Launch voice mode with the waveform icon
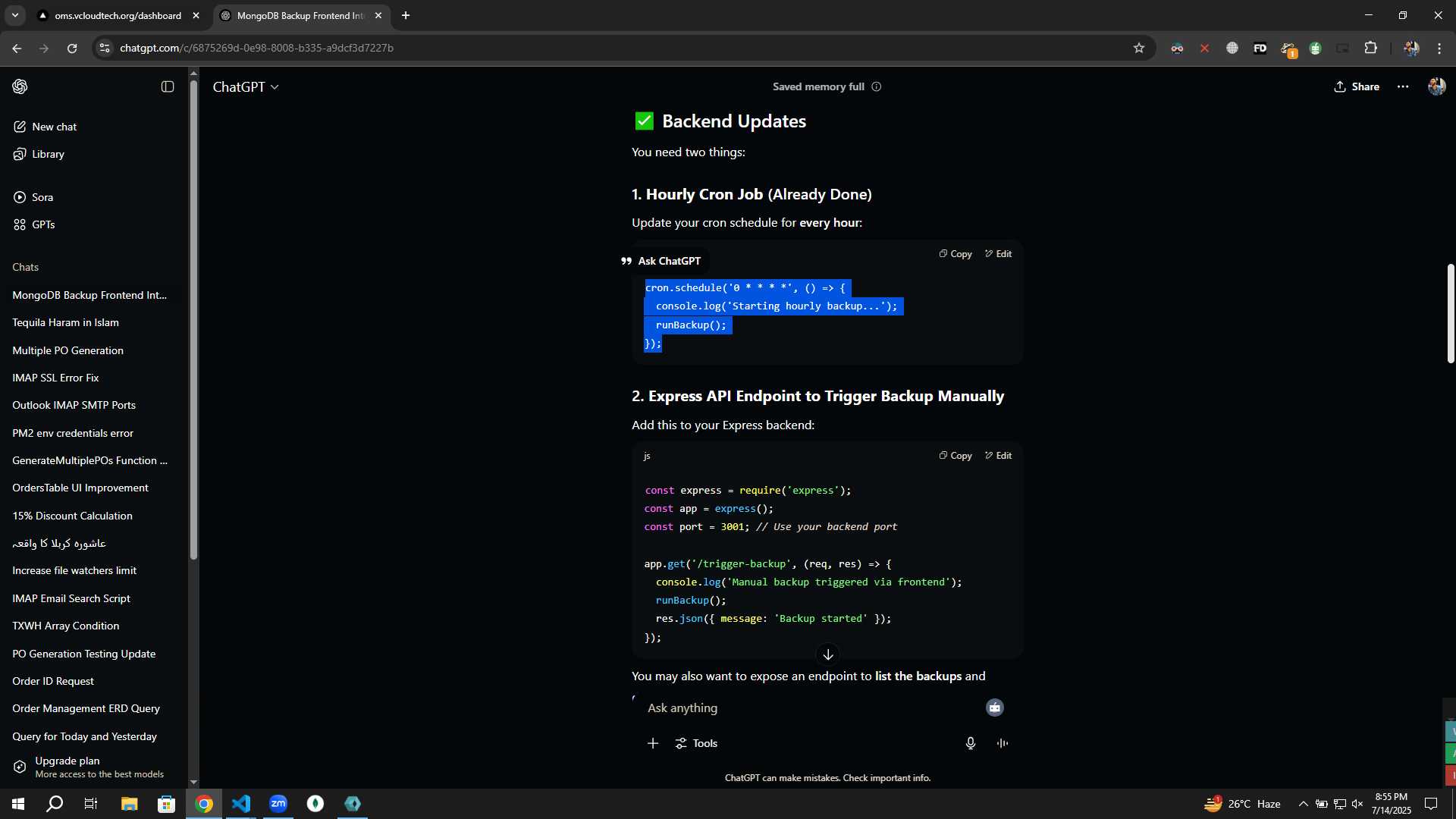 1003,743
